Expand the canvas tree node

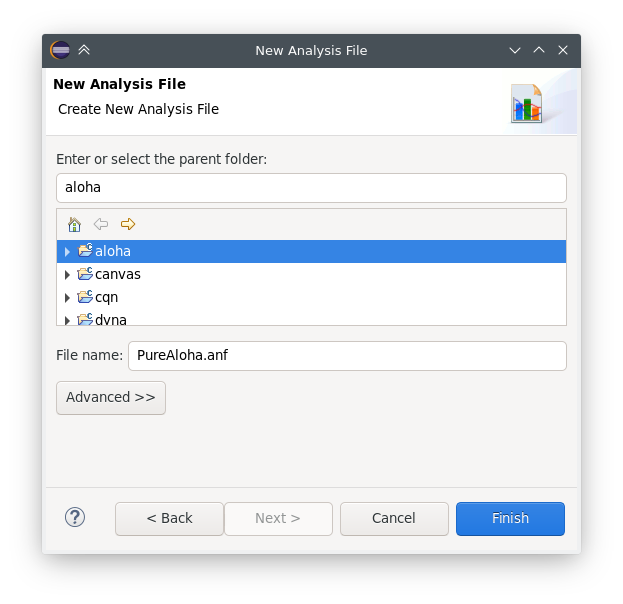(67, 275)
